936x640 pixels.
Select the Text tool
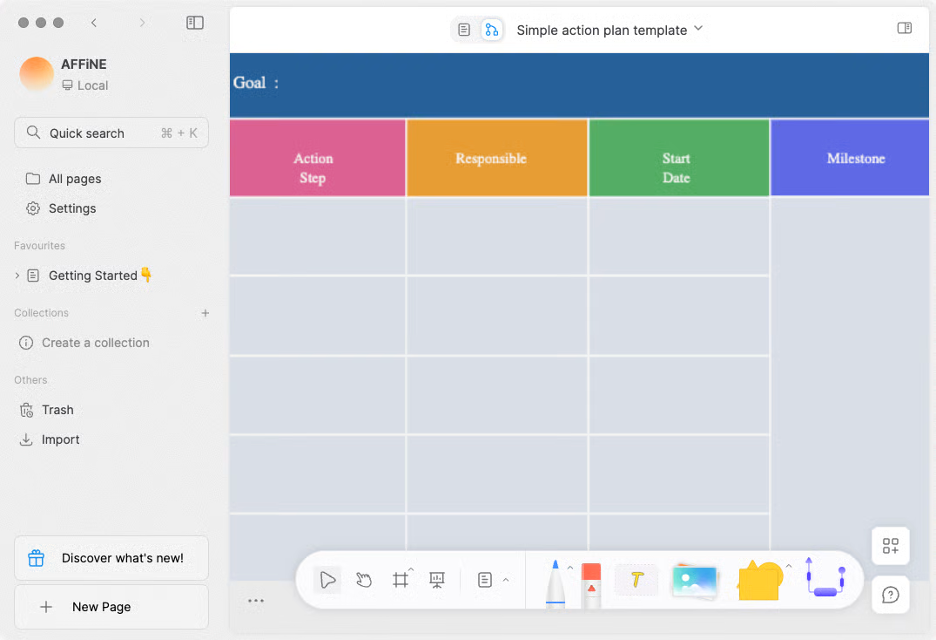(637, 580)
